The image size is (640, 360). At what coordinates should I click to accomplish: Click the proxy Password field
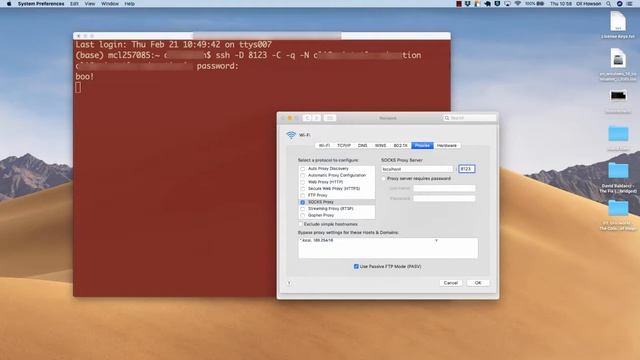pos(444,198)
